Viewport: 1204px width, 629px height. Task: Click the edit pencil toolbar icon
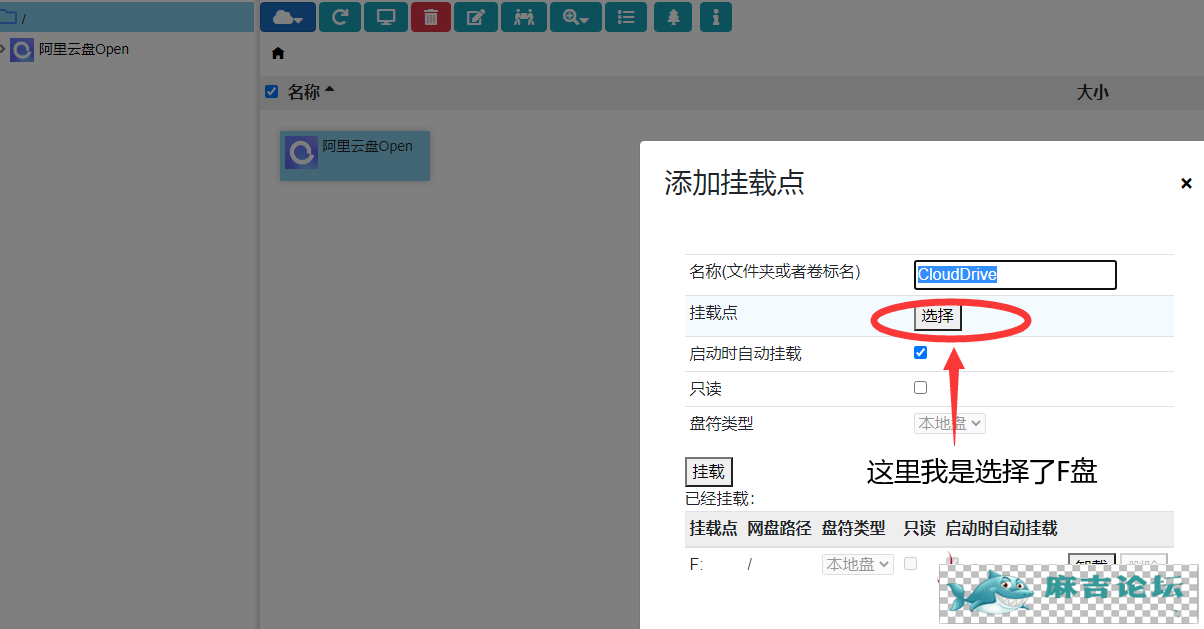pyautogui.click(x=476, y=17)
